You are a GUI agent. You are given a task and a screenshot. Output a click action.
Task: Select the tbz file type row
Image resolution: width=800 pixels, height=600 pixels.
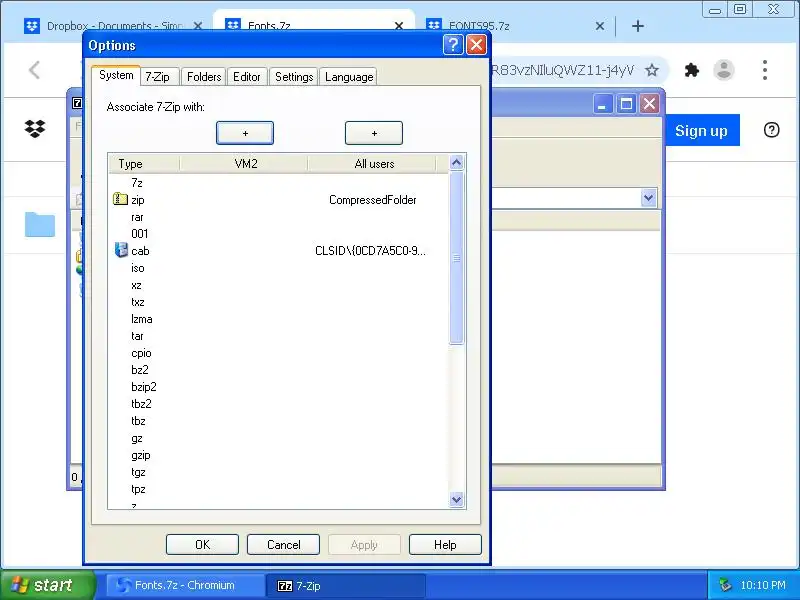[x=279, y=421]
